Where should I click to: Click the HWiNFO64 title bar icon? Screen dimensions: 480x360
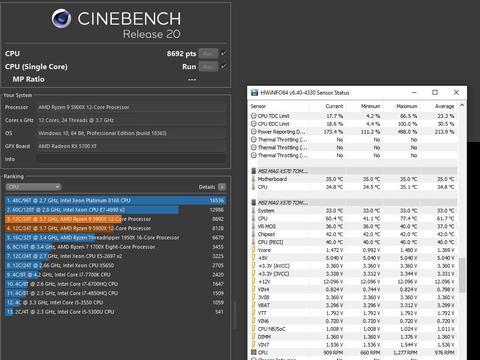(x=254, y=93)
